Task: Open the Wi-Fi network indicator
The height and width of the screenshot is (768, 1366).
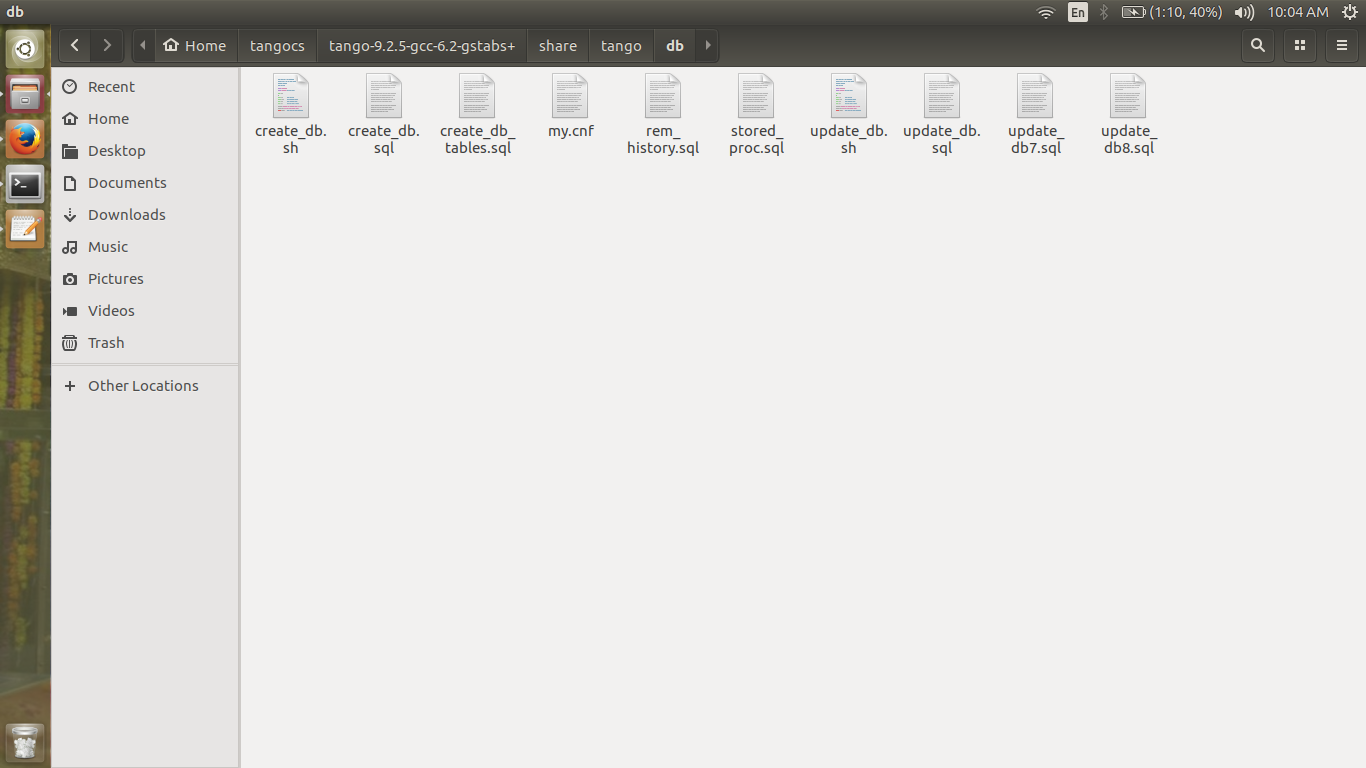Action: click(1046, 12)
